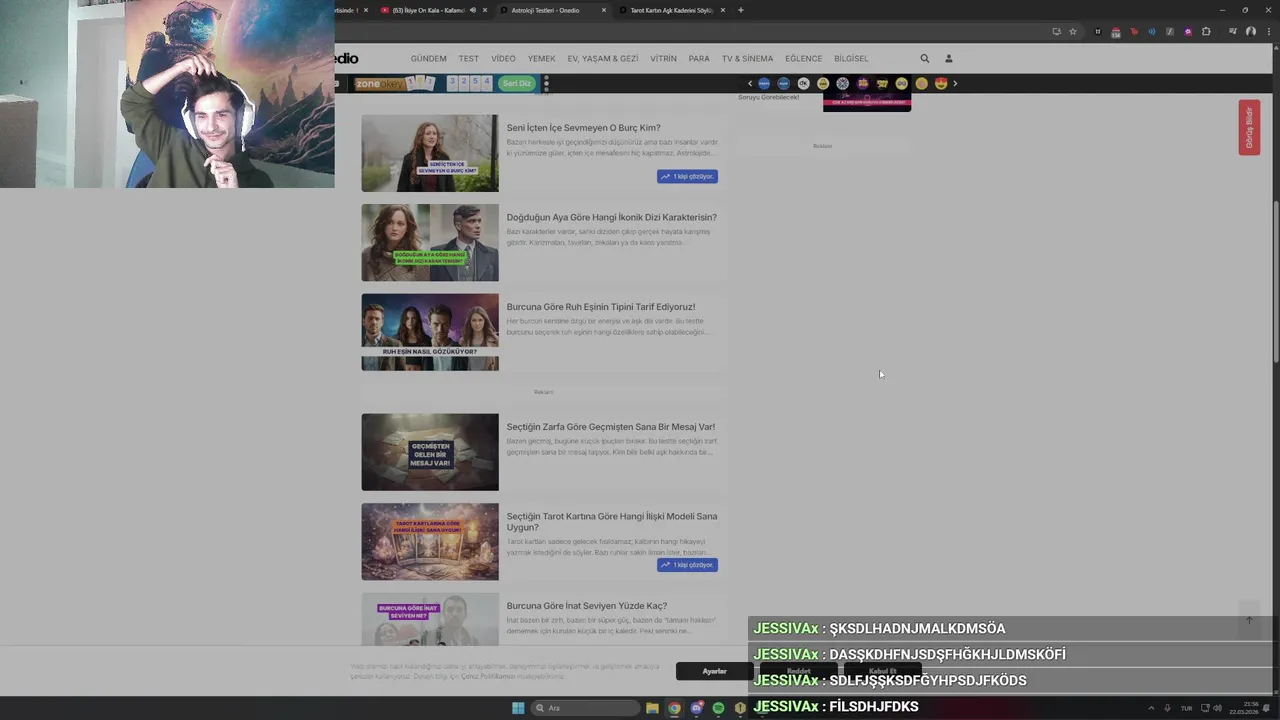Click the cookie Ayarlar button
The image size is (1280, 720).
(714, 671)
